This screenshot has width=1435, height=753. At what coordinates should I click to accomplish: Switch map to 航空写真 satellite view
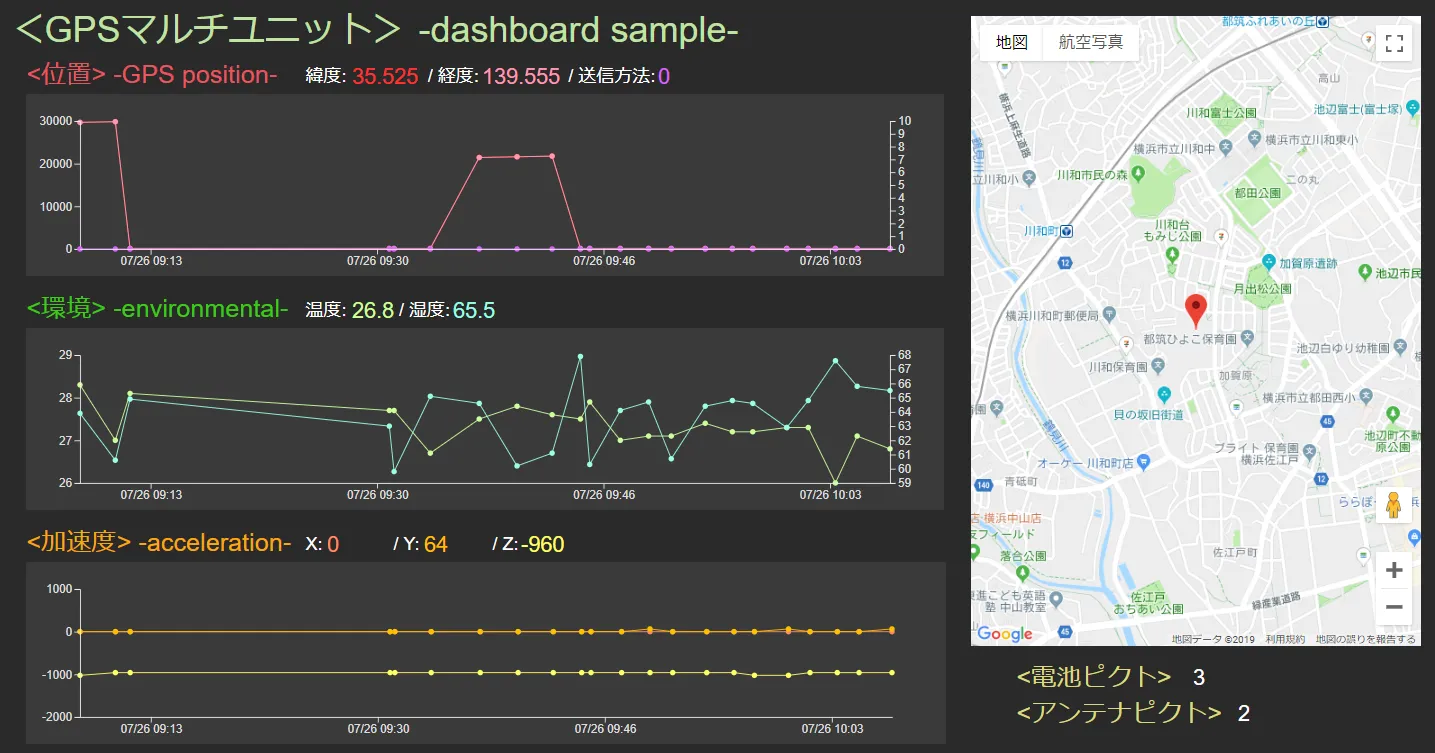pos(1090,42)
